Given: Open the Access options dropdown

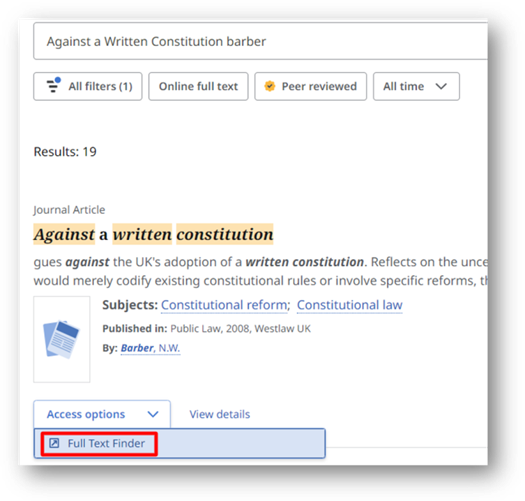Looking at the screenshot, I should click(x=102, y=414).
